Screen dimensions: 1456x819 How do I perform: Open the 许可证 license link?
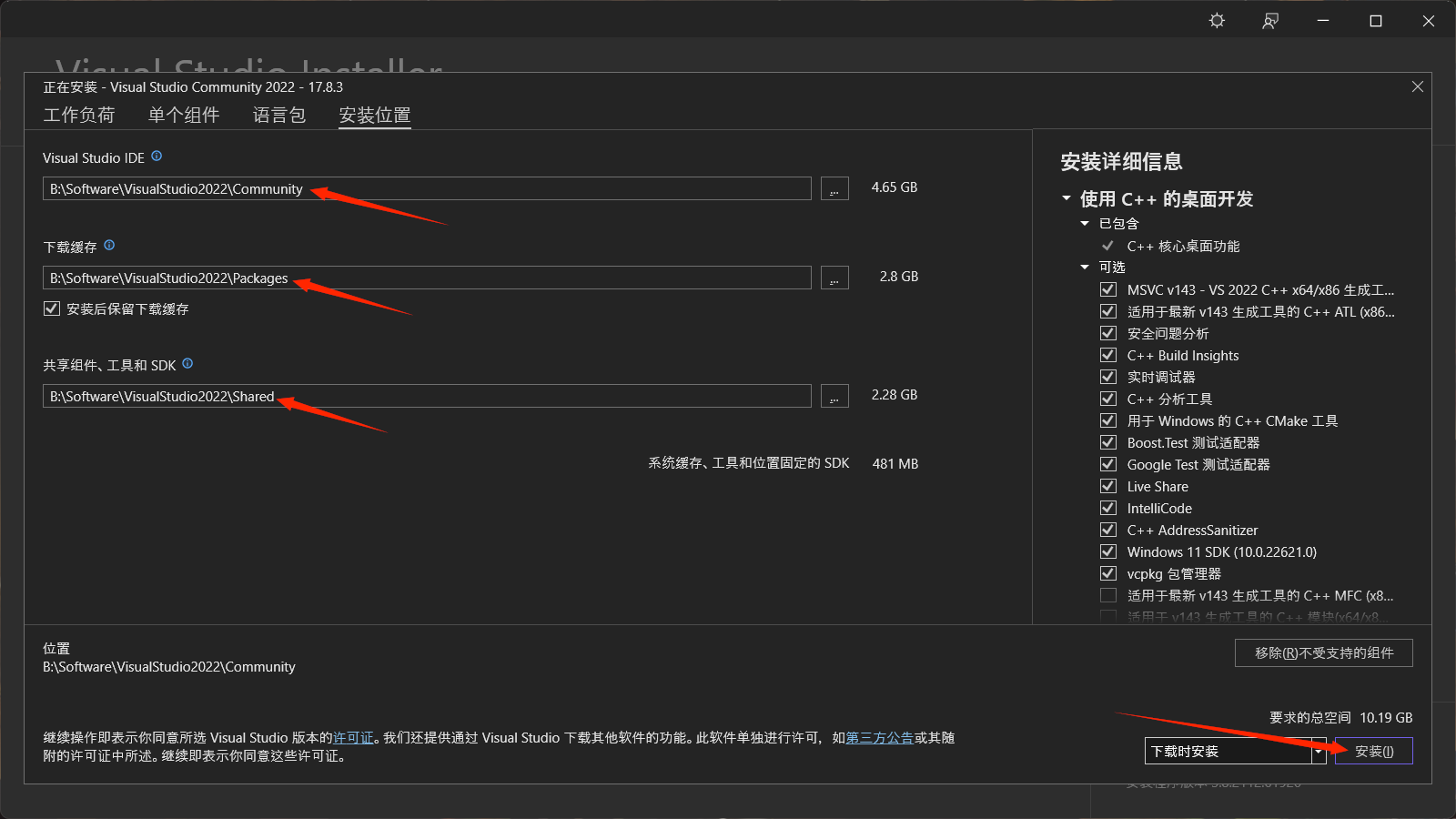click(x=353, y=738)
